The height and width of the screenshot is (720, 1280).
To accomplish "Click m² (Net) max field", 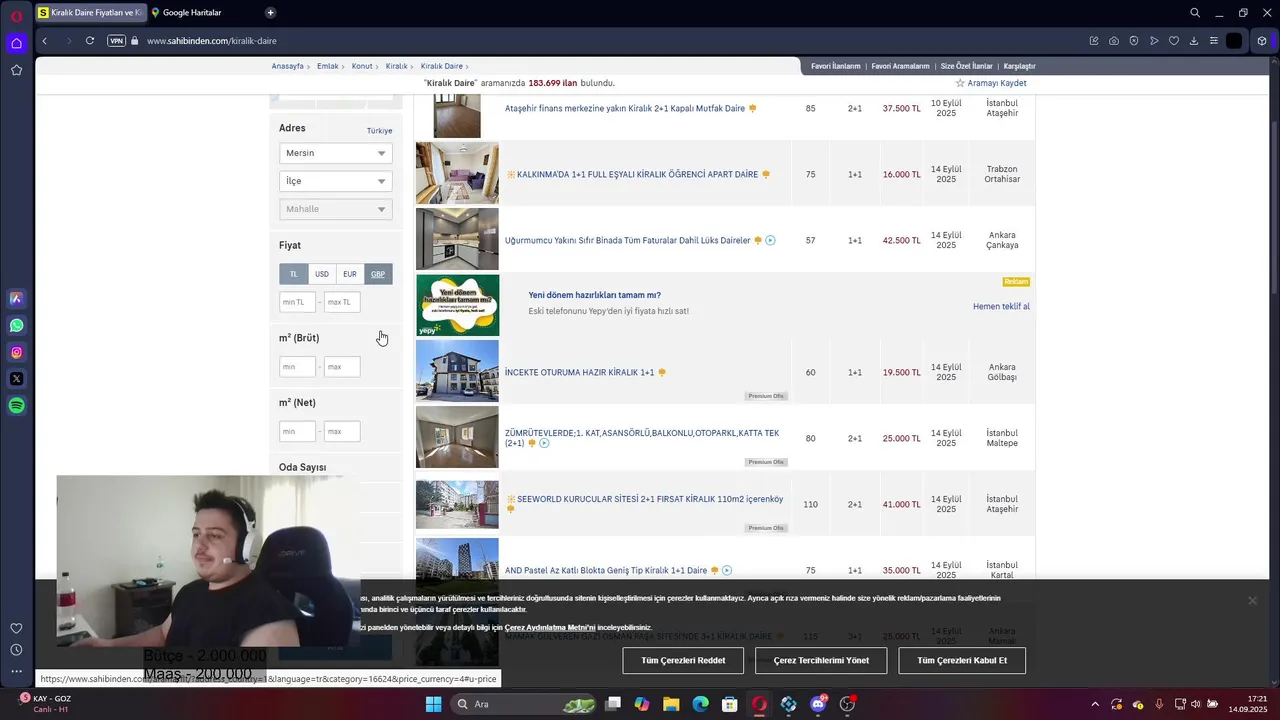I will click(x=341, y=432).
